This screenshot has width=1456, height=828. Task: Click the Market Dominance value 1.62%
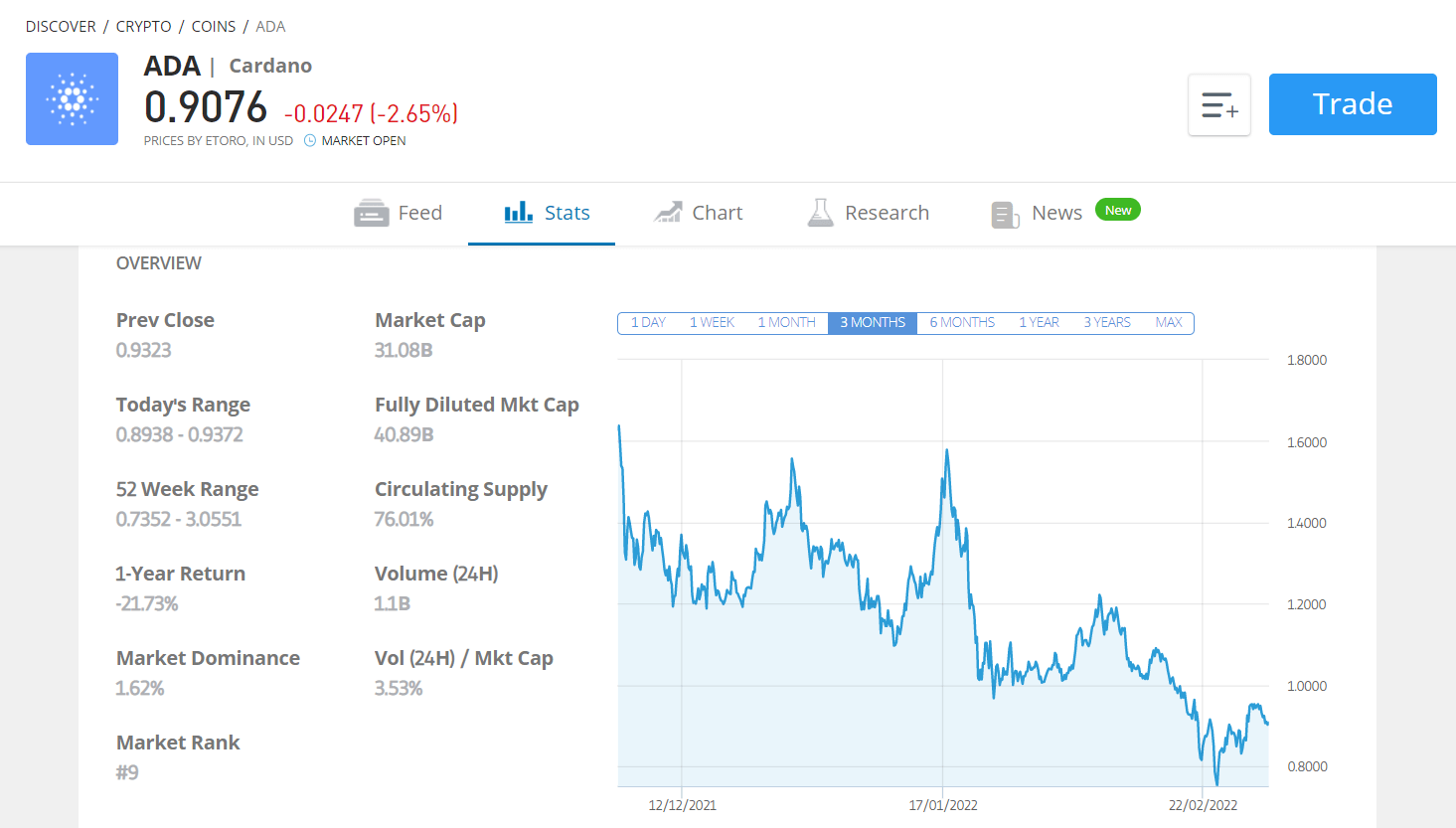coord(140,688)
